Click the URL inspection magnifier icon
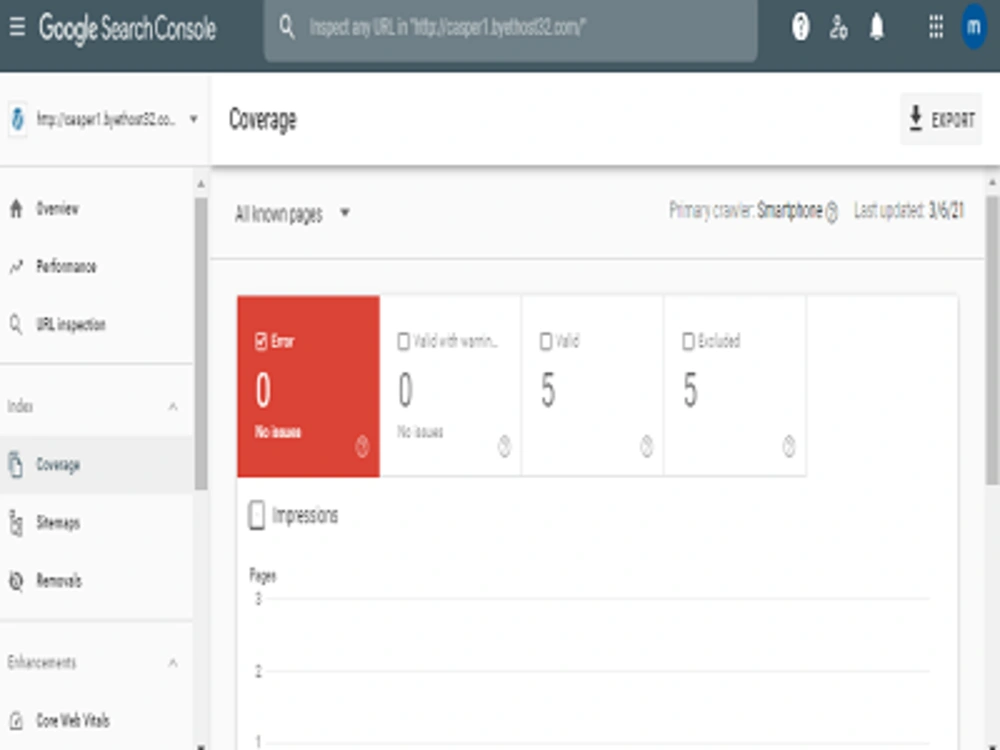 click(17, 325)
